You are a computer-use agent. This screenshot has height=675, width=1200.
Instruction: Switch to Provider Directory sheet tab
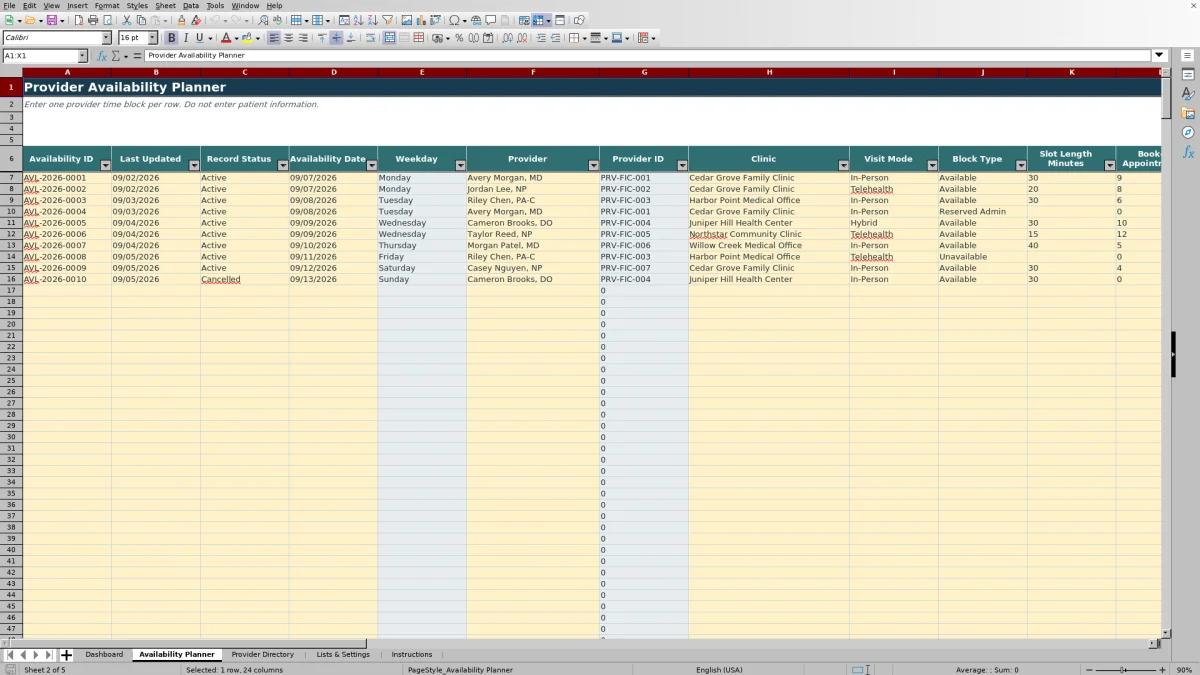(x=263, y=654)
